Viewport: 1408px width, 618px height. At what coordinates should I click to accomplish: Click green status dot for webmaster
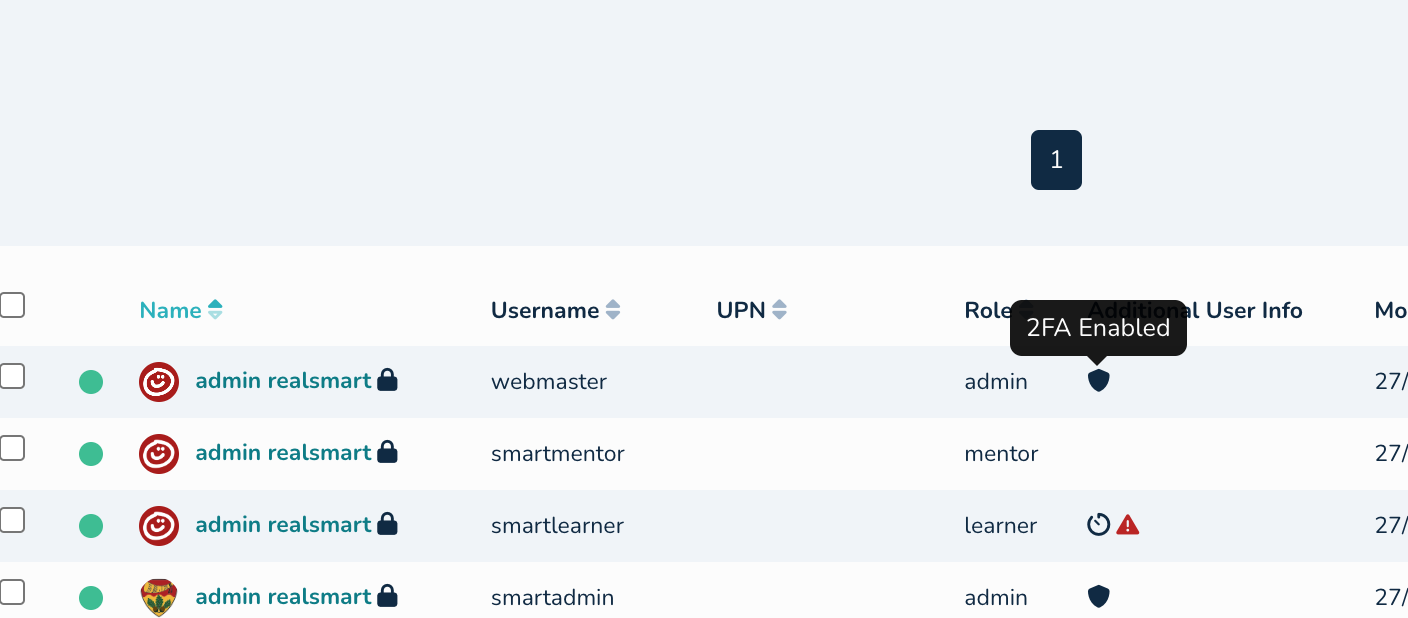(x=91, y=381)
